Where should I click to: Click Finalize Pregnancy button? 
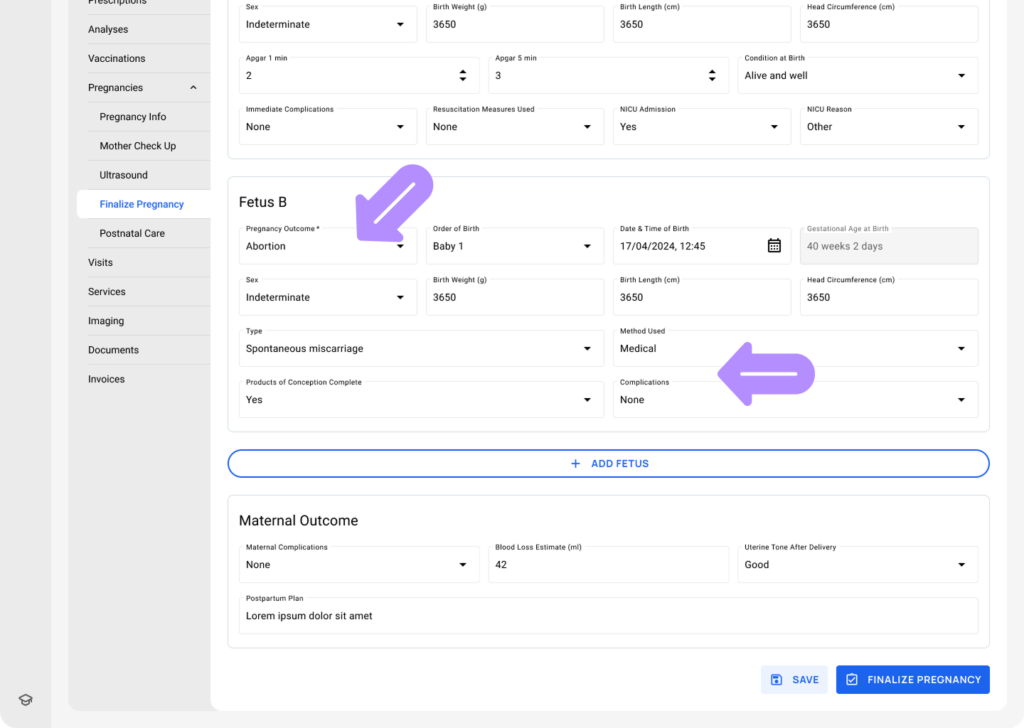click(x=912, y=680)
